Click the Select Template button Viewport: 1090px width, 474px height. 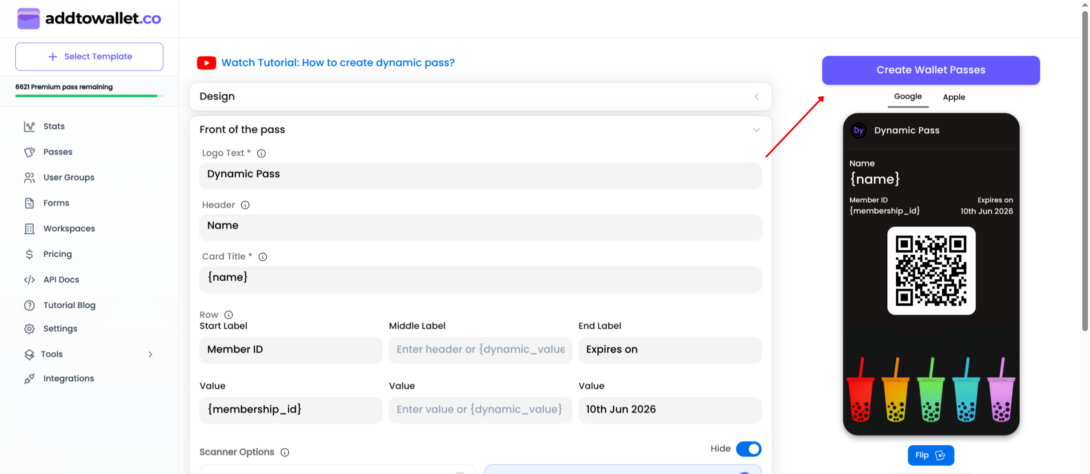[x=89, y=56]
